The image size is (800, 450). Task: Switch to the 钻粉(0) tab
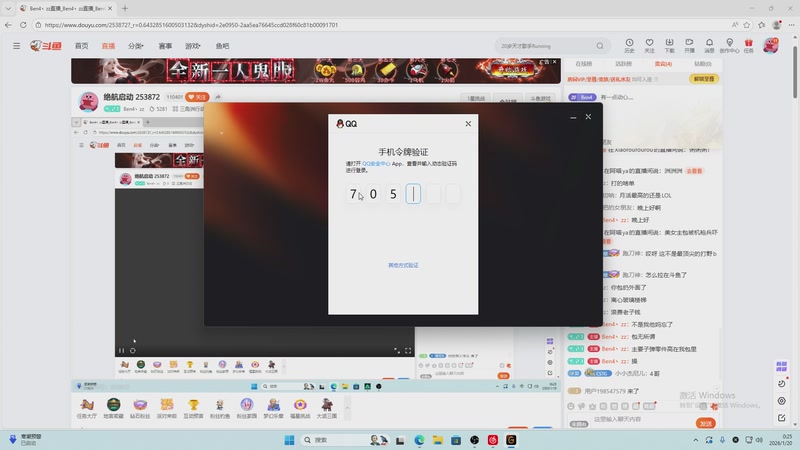tap(703, 64)
